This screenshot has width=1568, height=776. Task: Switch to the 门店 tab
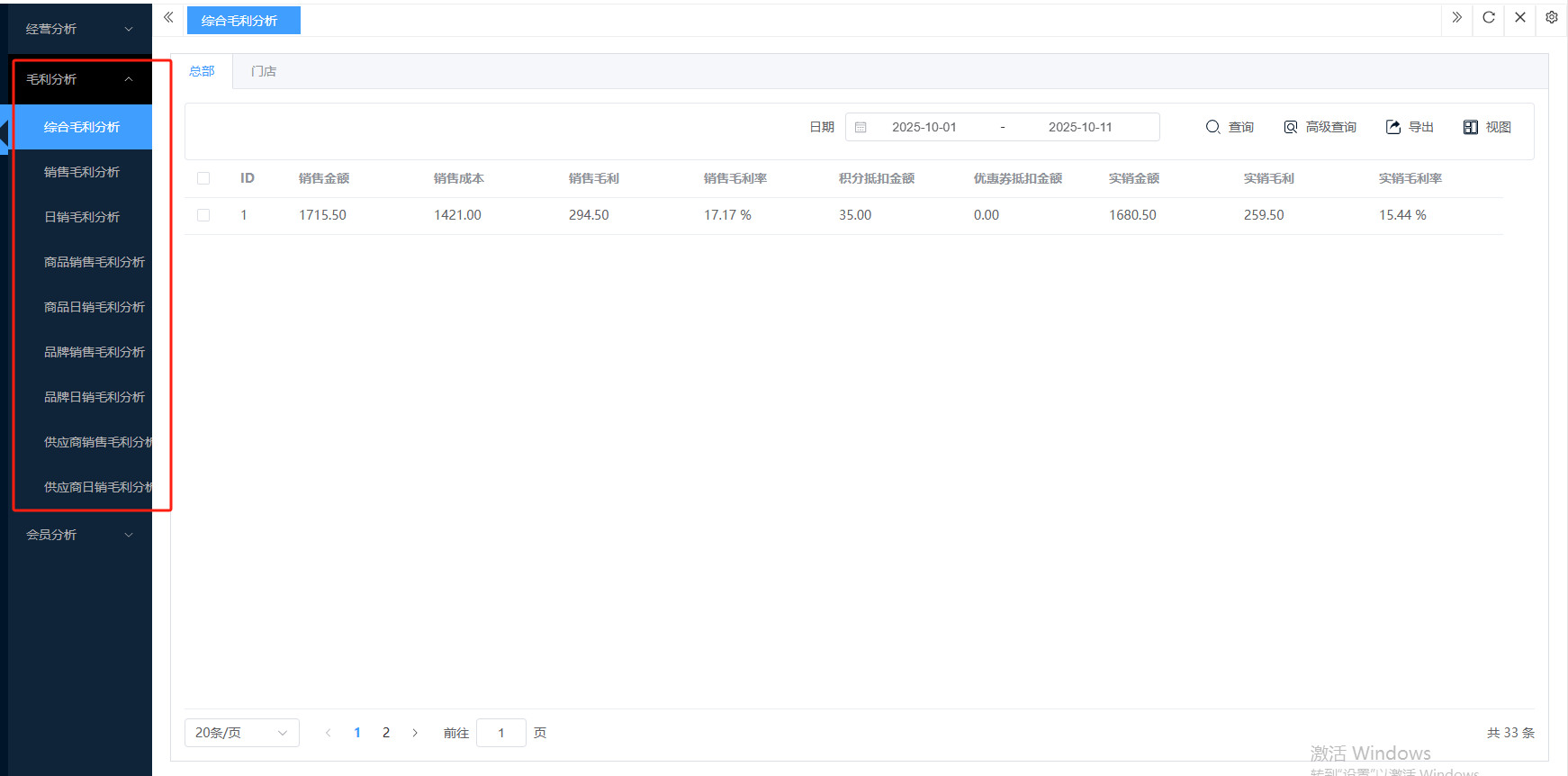click(x=264, y=71)
